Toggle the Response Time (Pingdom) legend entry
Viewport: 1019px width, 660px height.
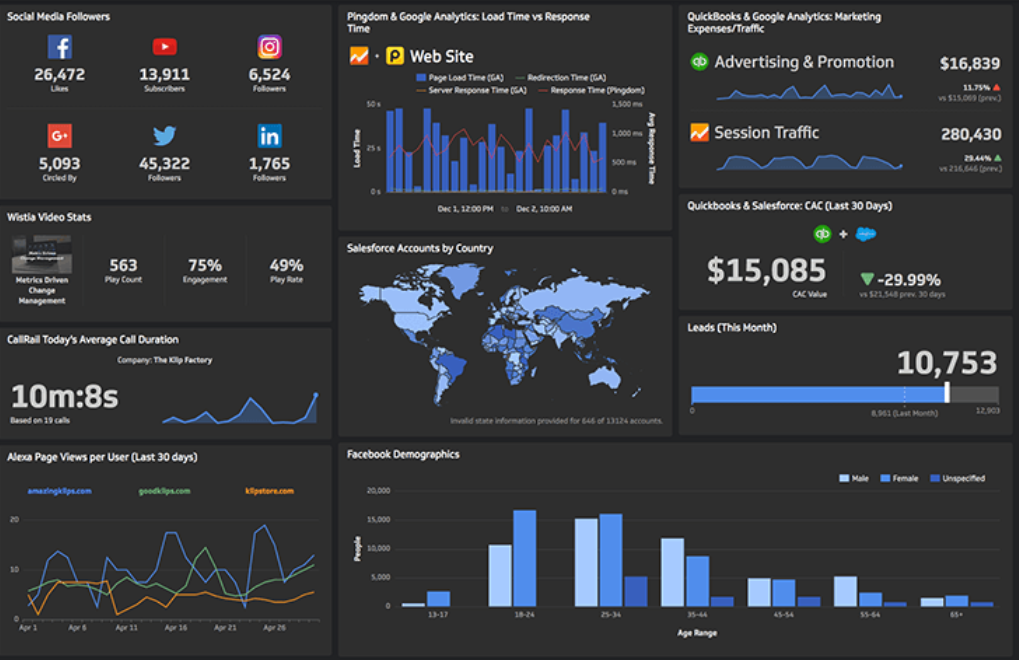pos(592,91)
